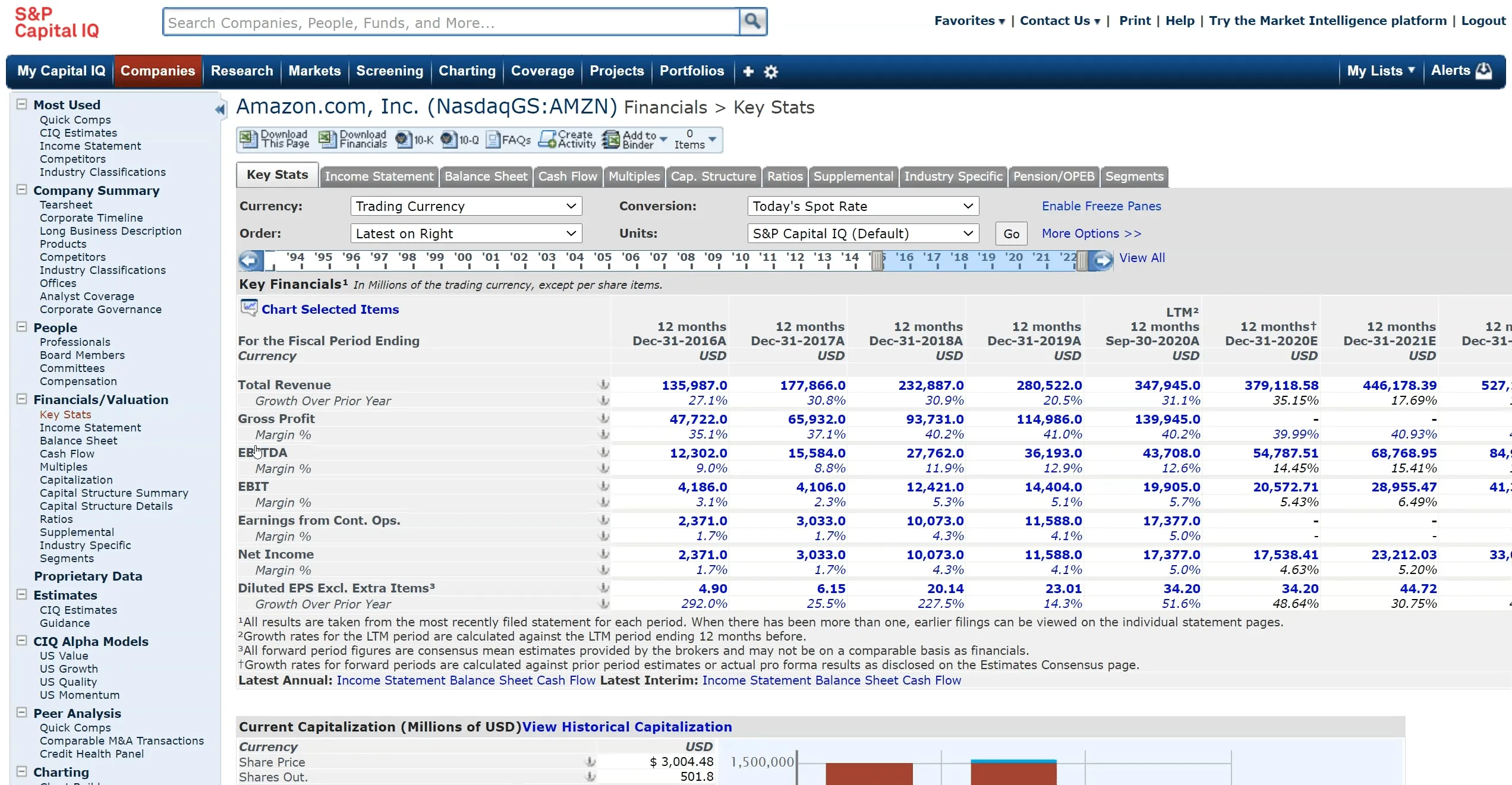Open the Currency dropdown
The width and height of the screenshot is (1512, 785).
pyautogui.click(x=466, y=206)
